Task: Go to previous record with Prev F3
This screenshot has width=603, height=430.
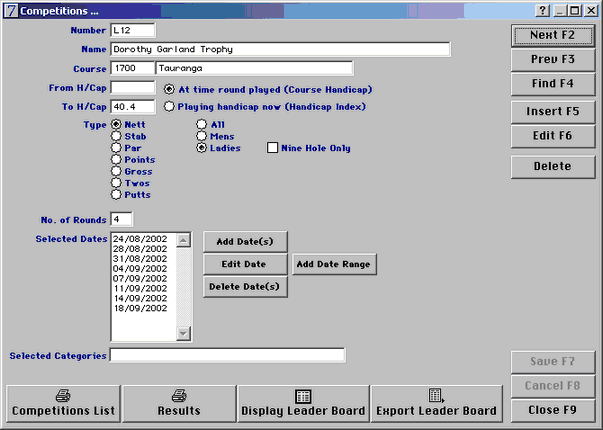Action: click(x=553, y=59)
